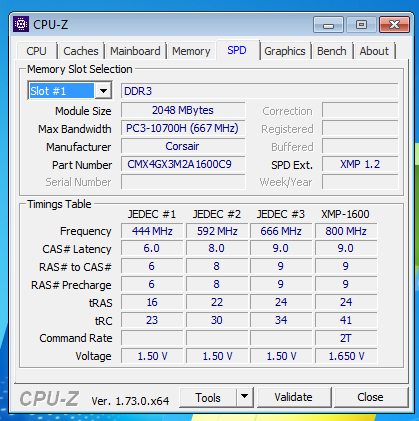Click the XMP-1600 frequency 800 MHz cell

pyautogui.click(x=346, y=231)
